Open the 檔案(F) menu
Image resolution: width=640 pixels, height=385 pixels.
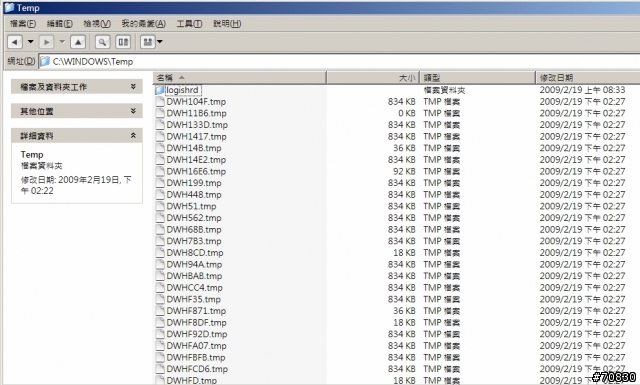point(22,24)
